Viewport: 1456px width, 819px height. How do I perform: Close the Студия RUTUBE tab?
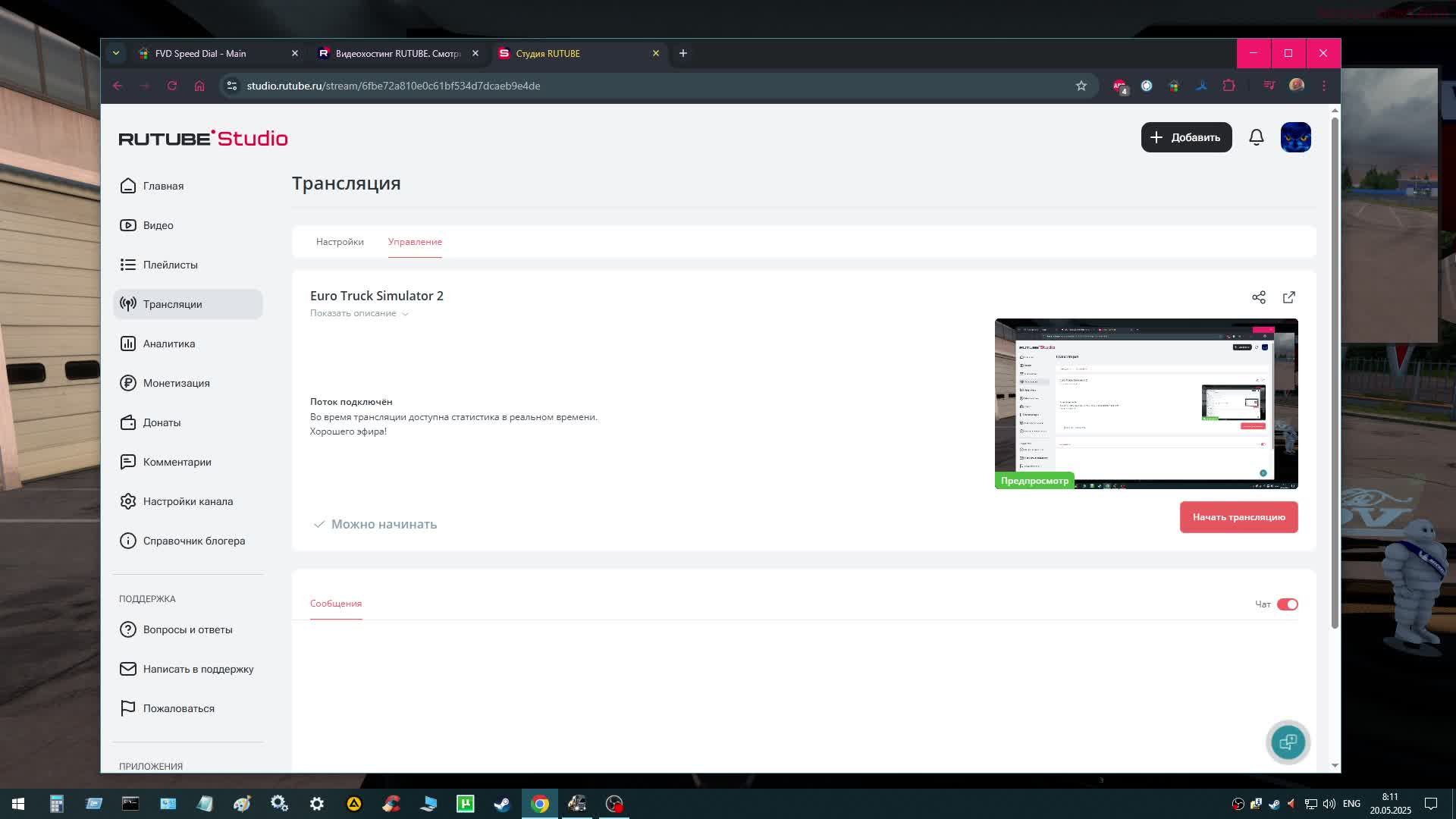coord(656,53)
